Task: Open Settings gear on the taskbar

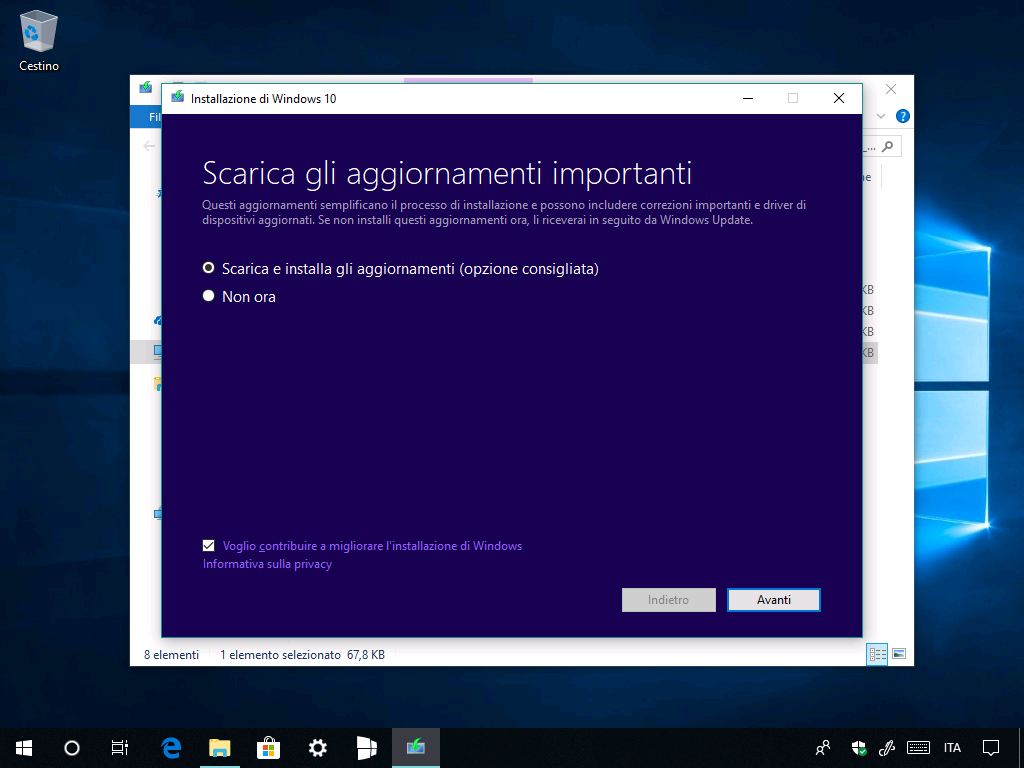Action: [x=317, y=748]
